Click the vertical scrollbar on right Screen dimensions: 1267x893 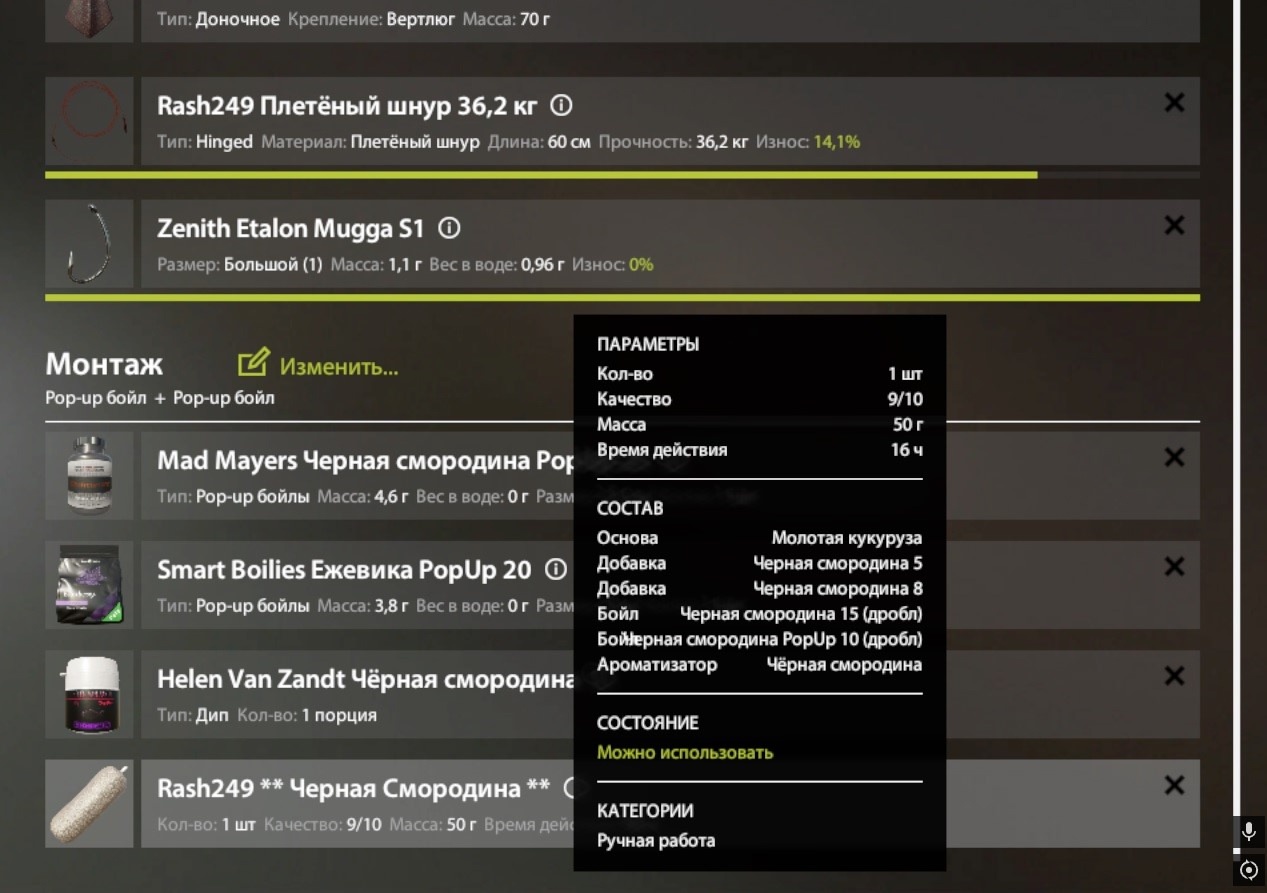click(1238, 420)
